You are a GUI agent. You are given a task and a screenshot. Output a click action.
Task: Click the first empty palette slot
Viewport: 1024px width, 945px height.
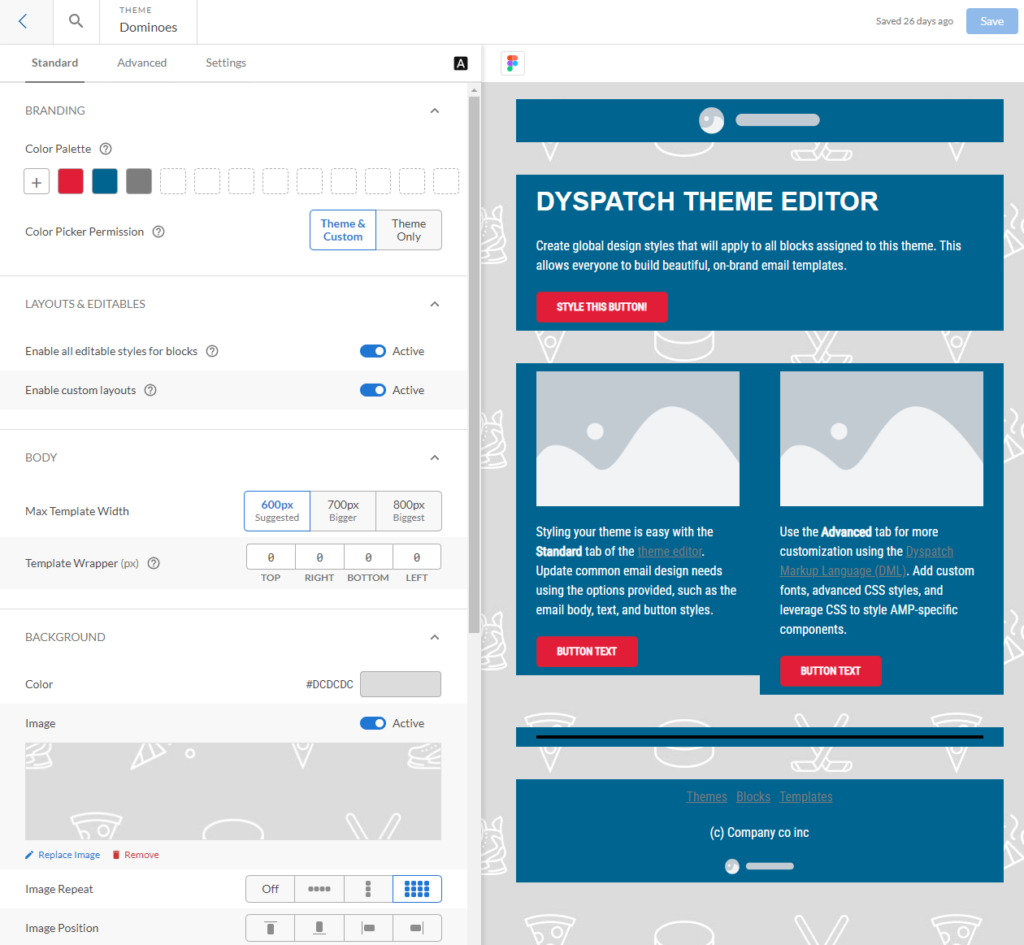tap(173, 182)
